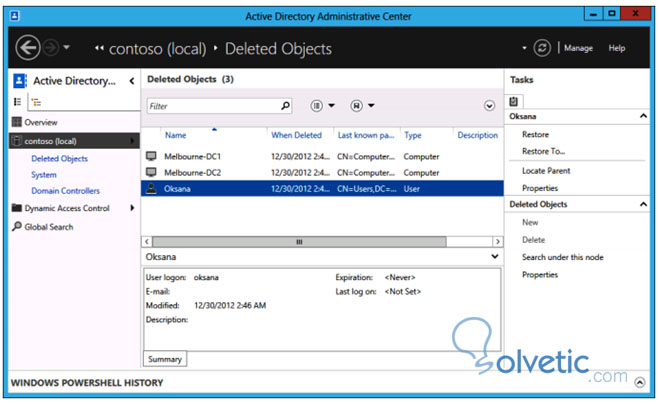659x404 pixels.
Task: Collapse the Deleted Objects tasks section
Action: click(x=643, y=204)
